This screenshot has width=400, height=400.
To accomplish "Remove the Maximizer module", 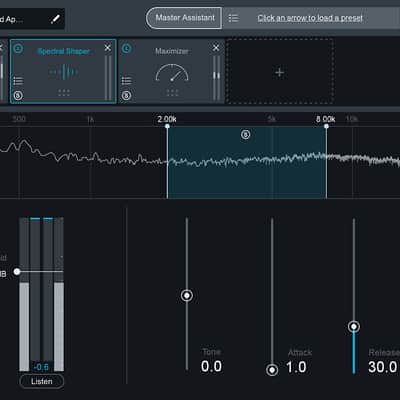I will pyautogui.click(x=216, y=48).
